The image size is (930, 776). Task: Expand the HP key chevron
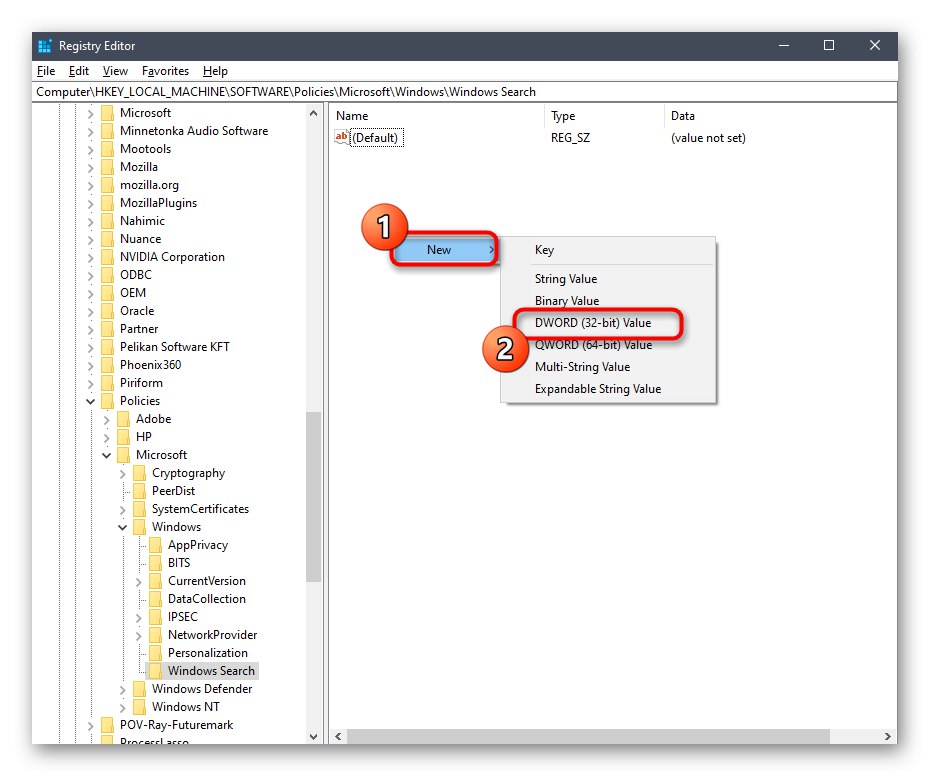(106, 438)
